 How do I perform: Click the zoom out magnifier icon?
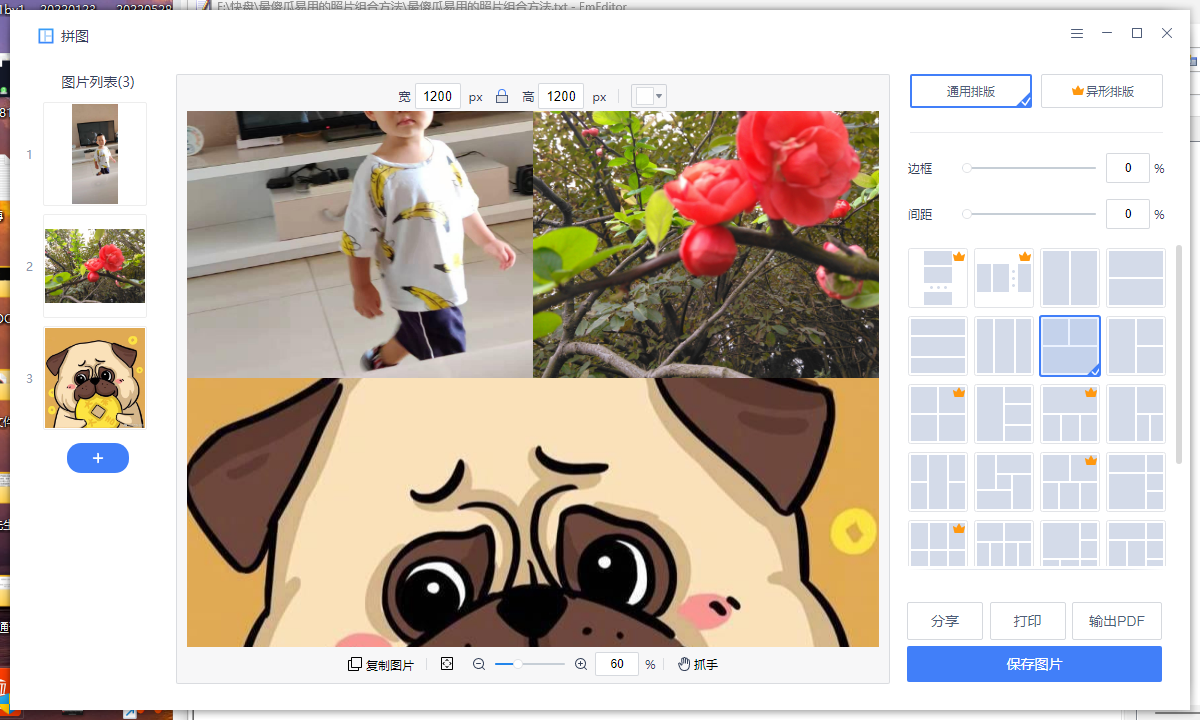(x=479, y=664)
